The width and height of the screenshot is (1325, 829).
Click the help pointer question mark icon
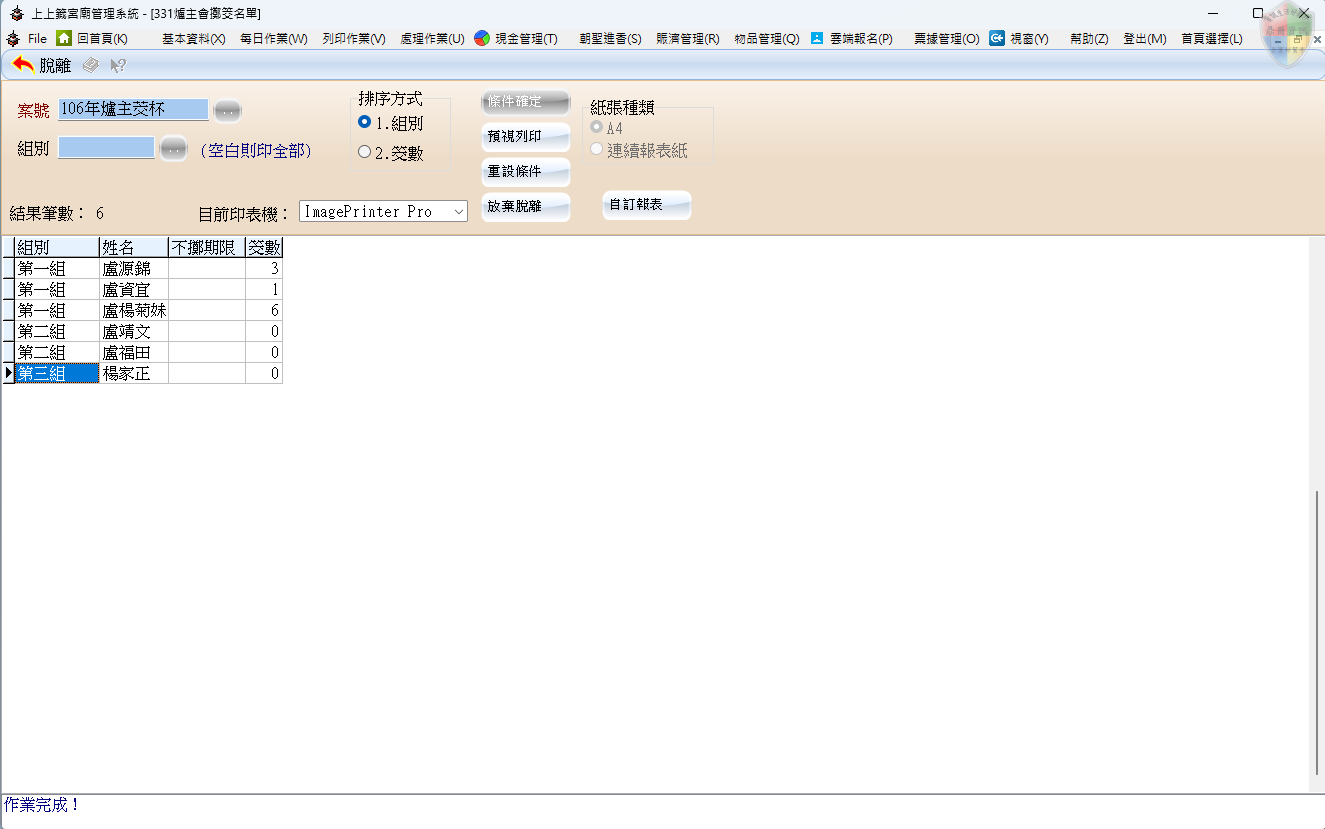[x=118, y=66]
